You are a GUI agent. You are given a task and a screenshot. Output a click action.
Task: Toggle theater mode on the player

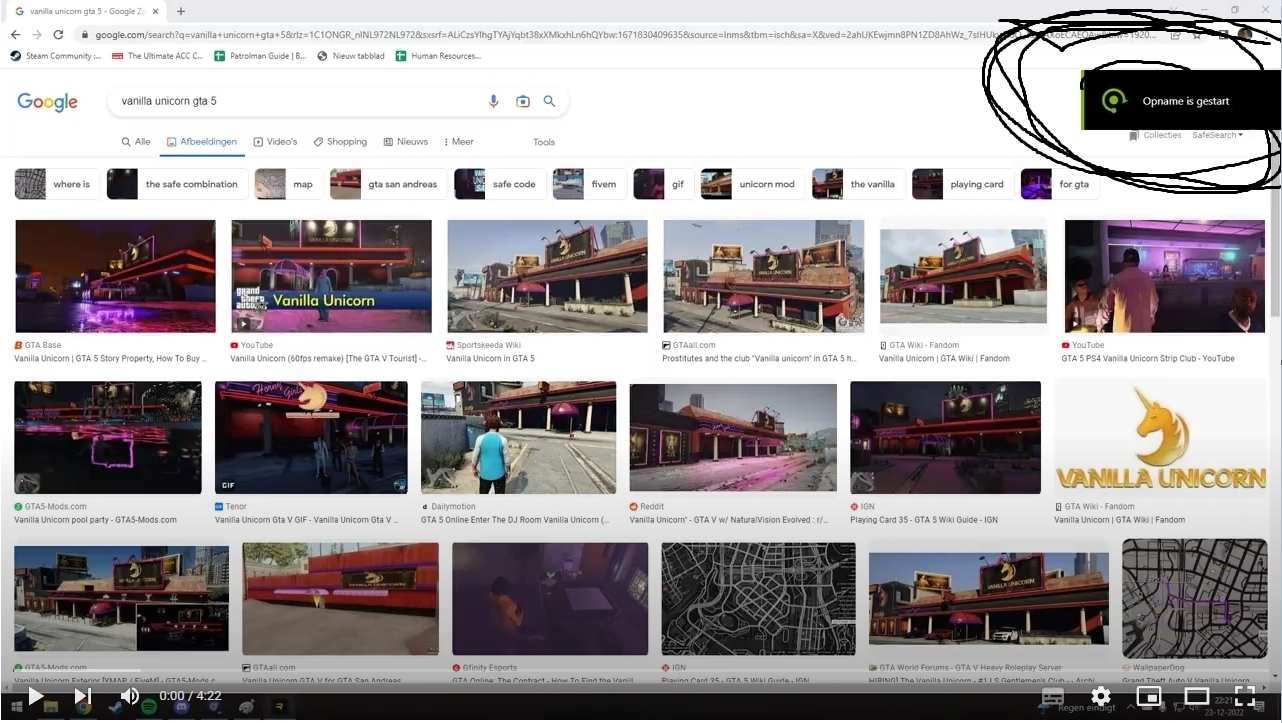pos(1197,696)
